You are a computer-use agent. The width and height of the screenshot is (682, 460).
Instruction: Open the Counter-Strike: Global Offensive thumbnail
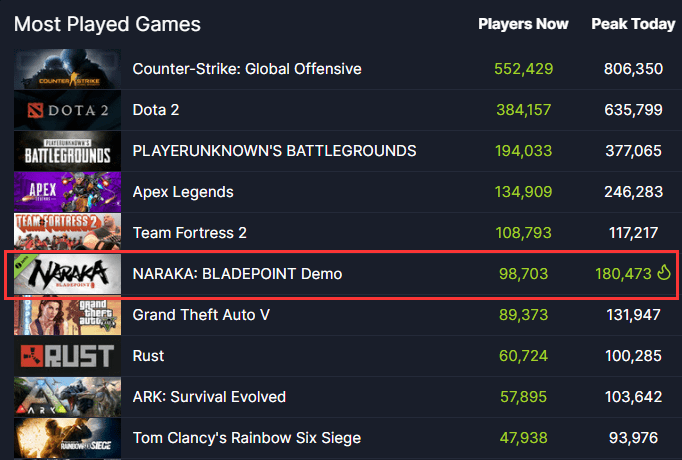click(x=66, y=69)
